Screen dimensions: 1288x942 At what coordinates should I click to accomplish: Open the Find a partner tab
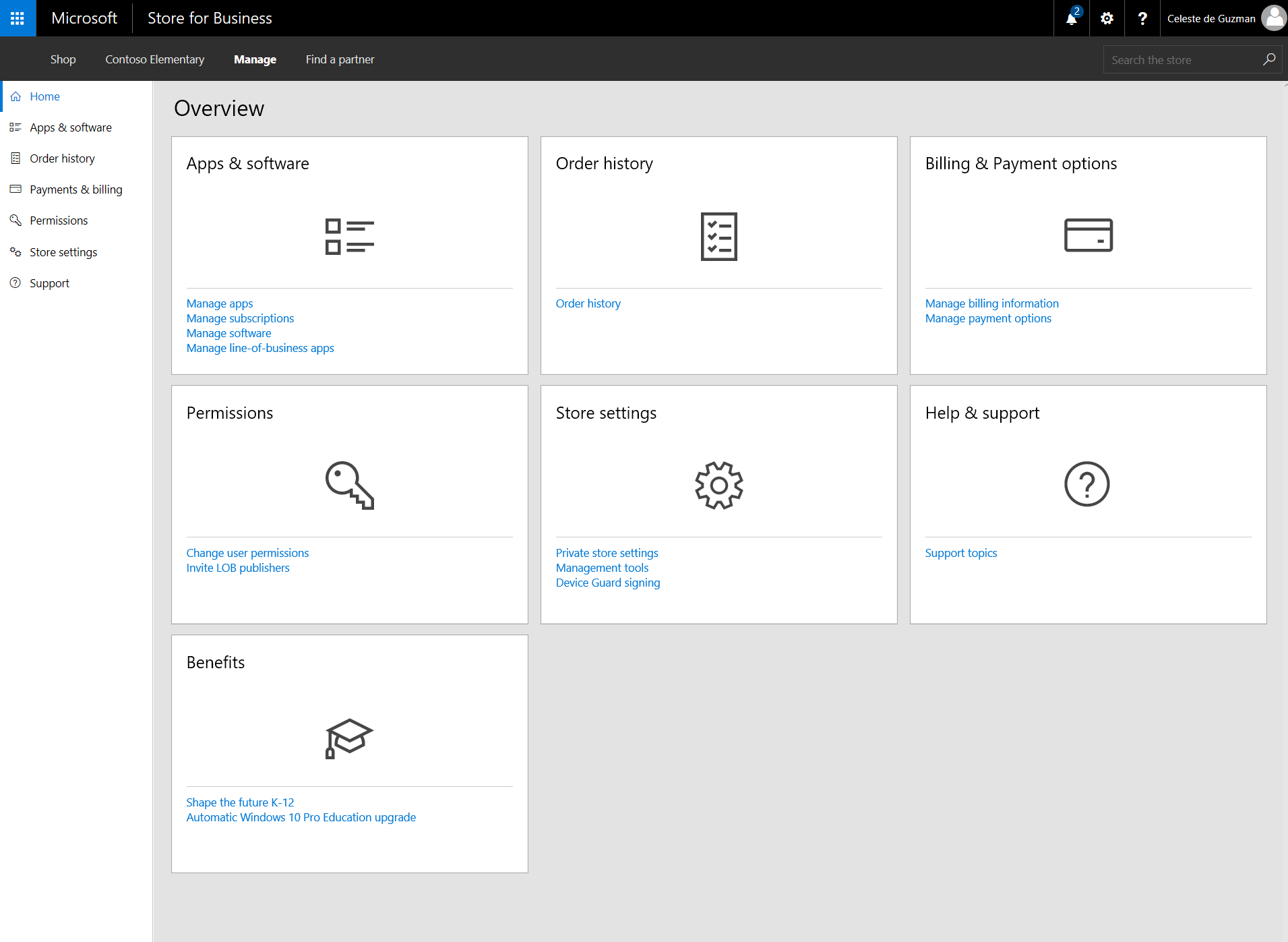[340, 59]
